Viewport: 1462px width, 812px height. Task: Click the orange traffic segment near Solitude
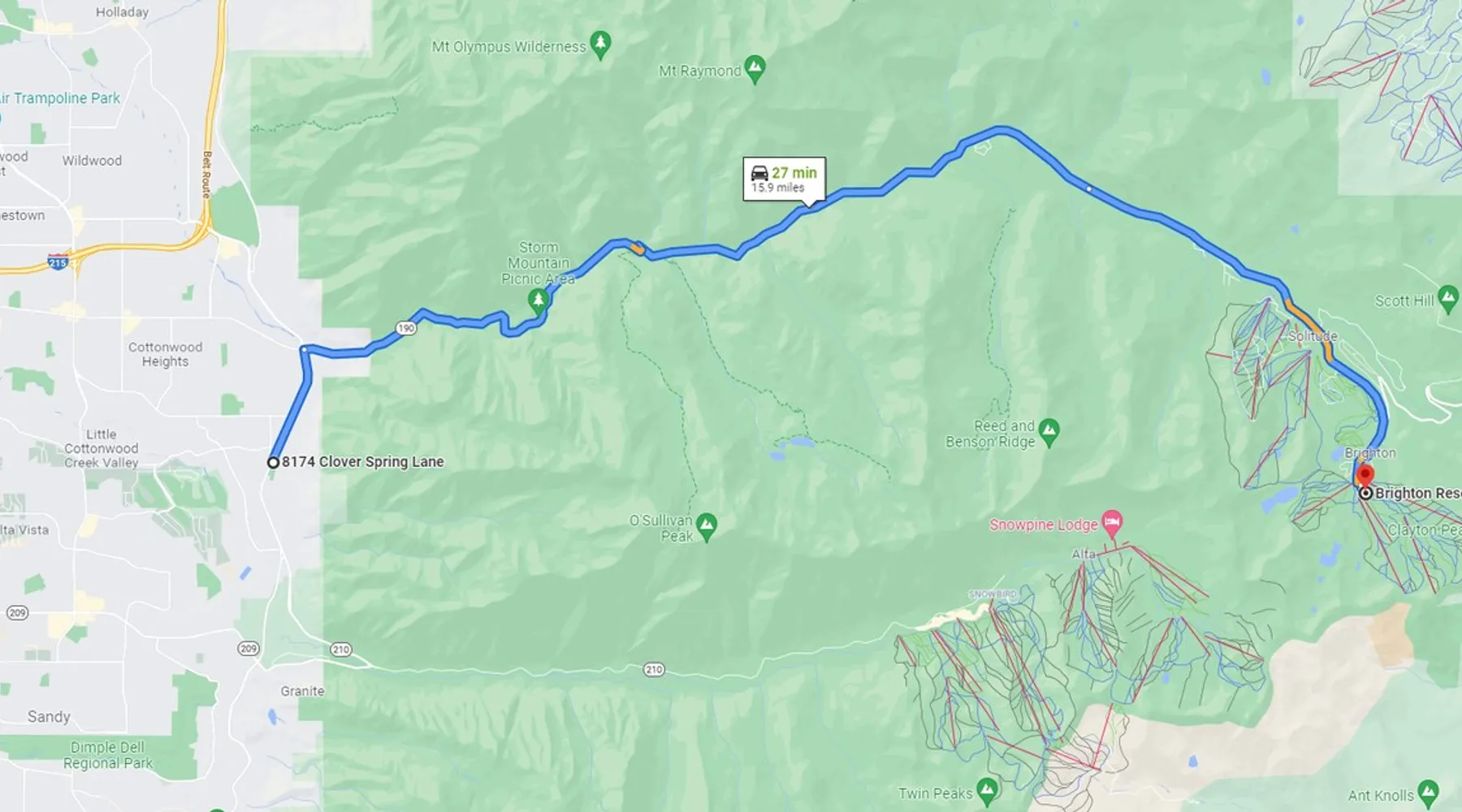pos(1309,330)
